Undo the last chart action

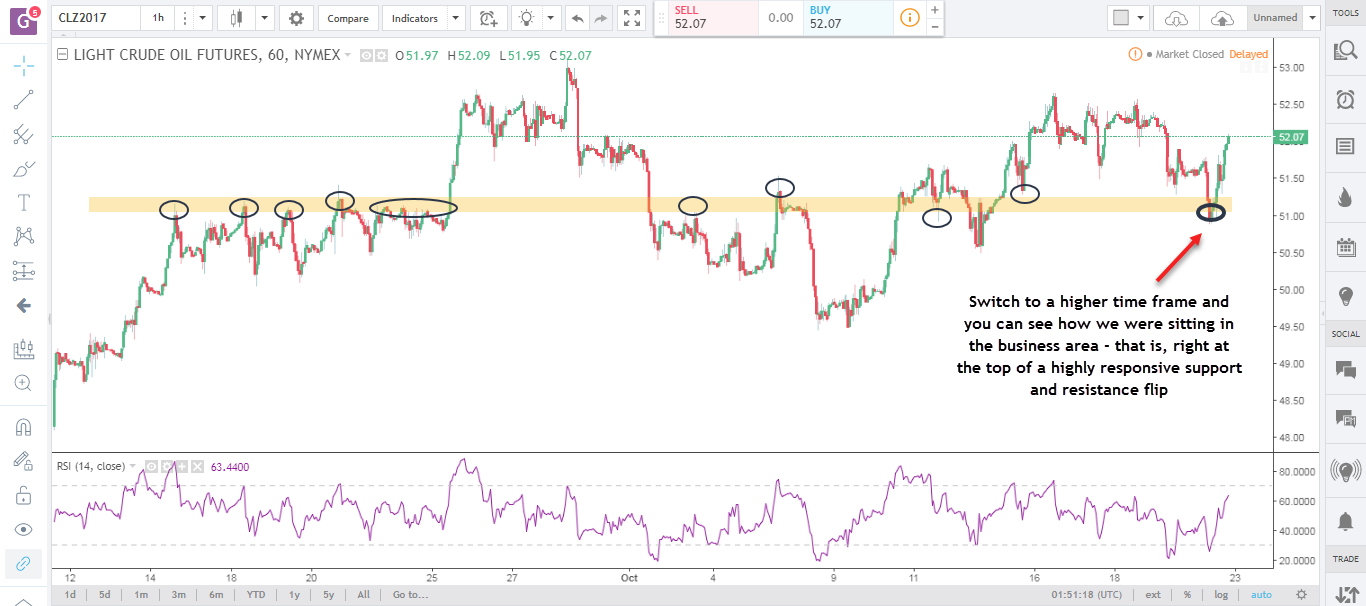click(x=576, y=18)
